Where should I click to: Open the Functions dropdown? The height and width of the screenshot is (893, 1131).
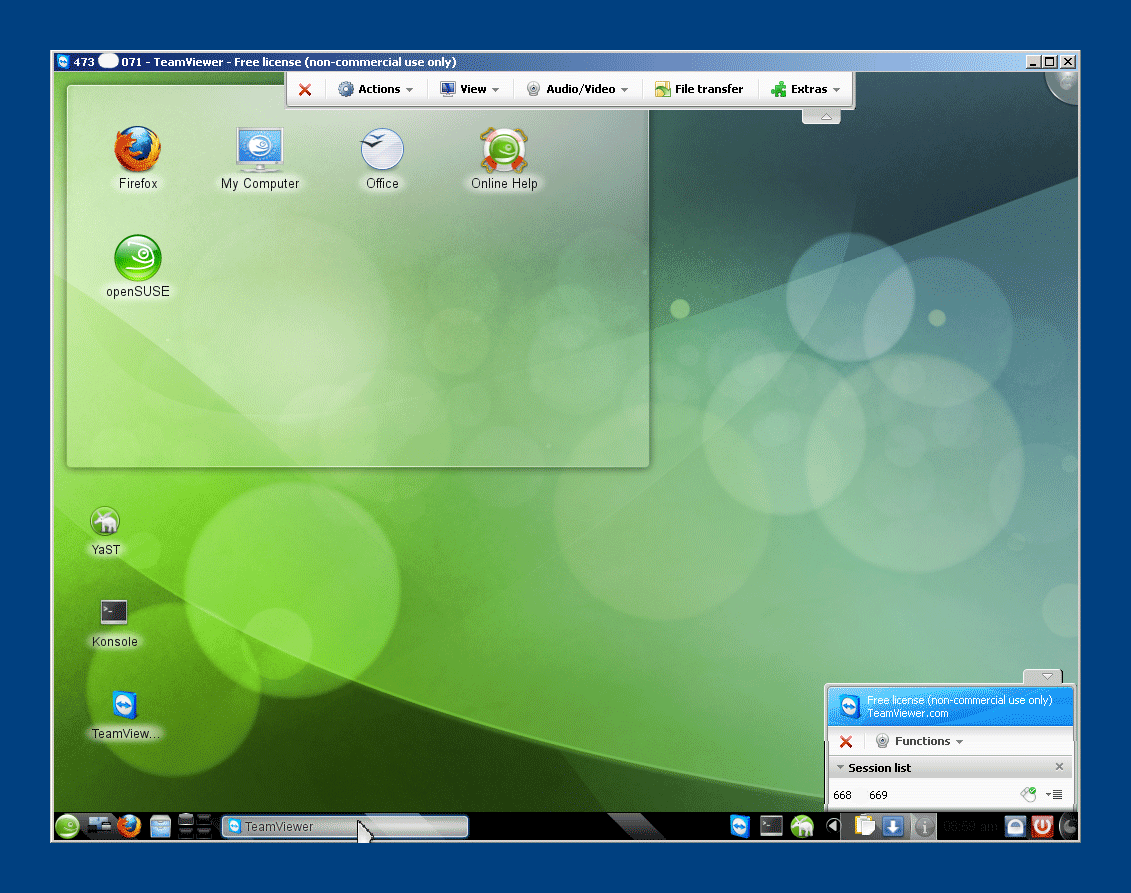click(920, 742)
